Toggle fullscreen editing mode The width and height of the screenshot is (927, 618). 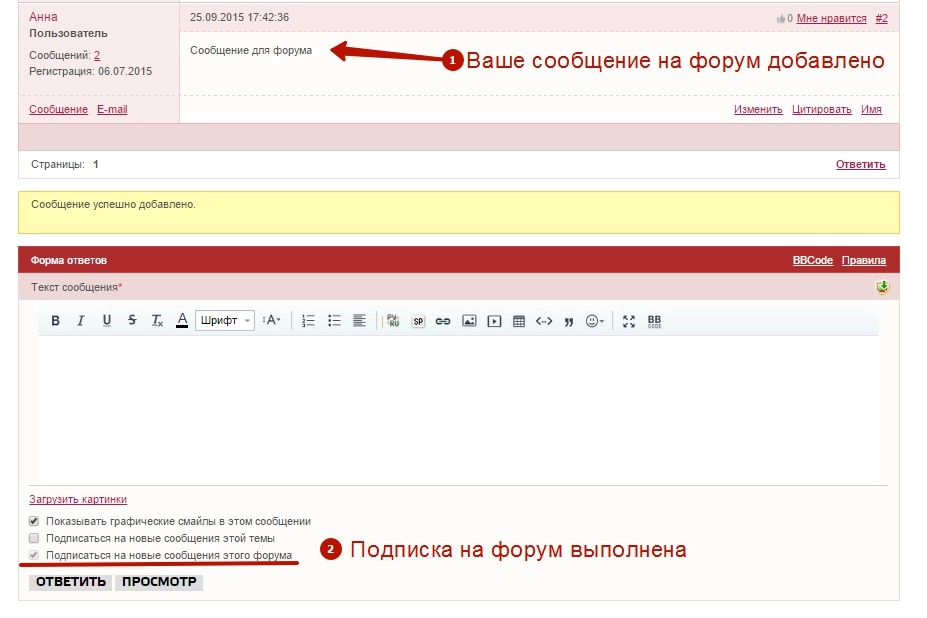(x=628, y=321)
